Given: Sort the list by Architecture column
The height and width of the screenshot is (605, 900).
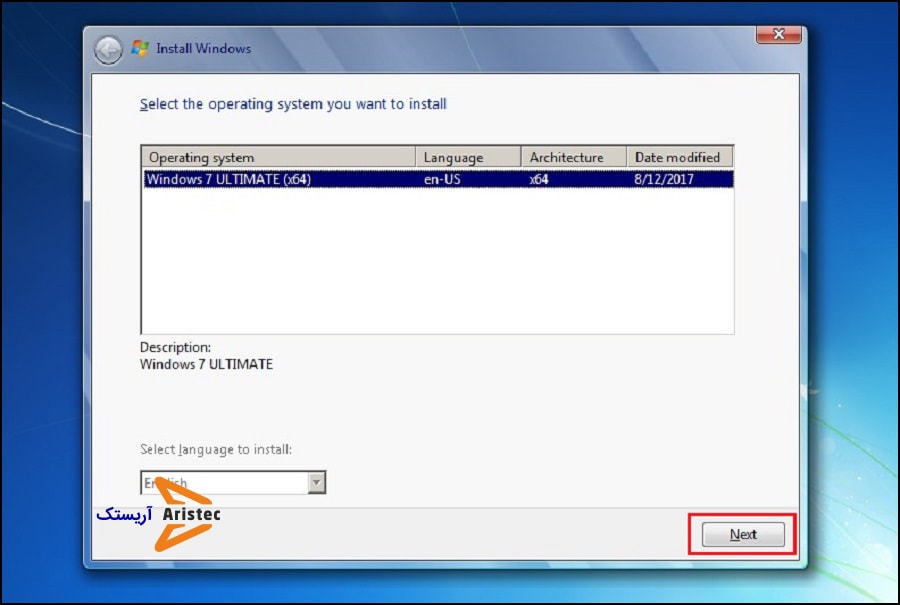Looking at the screenshot, I should (x=573, y=157).
